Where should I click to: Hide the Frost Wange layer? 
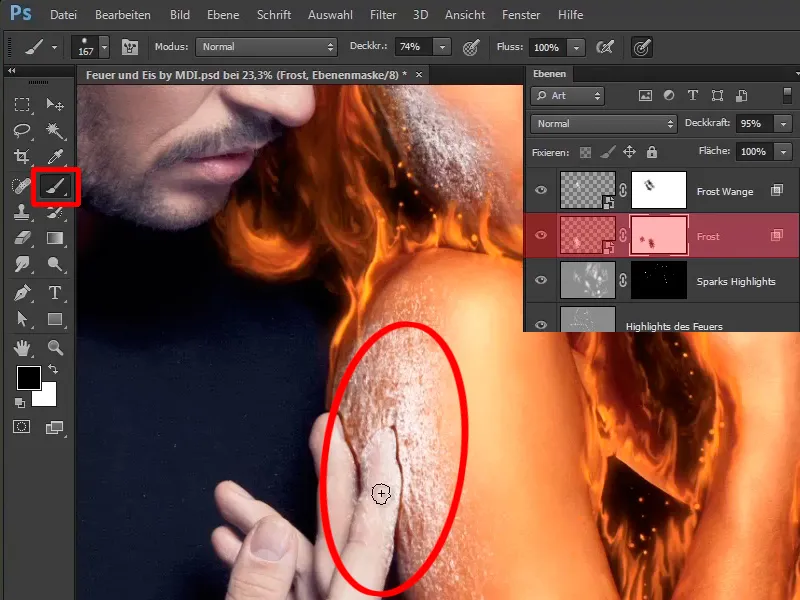point(541,190)
